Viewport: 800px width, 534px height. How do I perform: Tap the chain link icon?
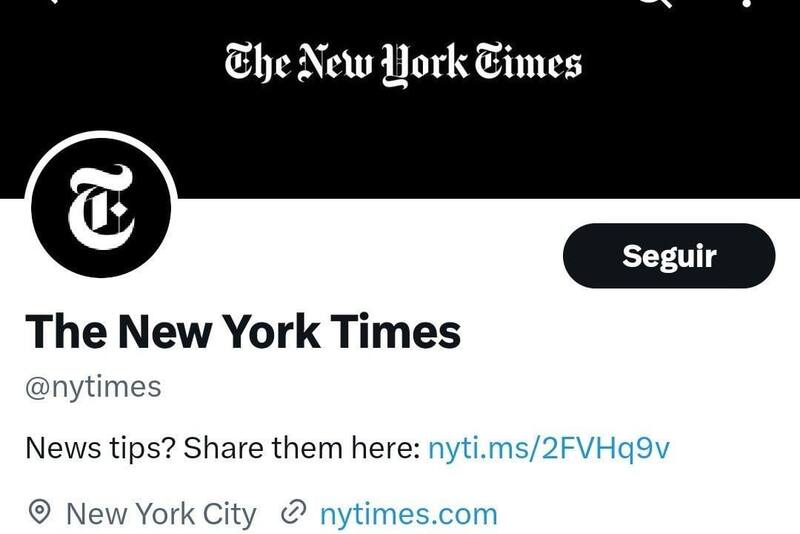click(293, 512)
